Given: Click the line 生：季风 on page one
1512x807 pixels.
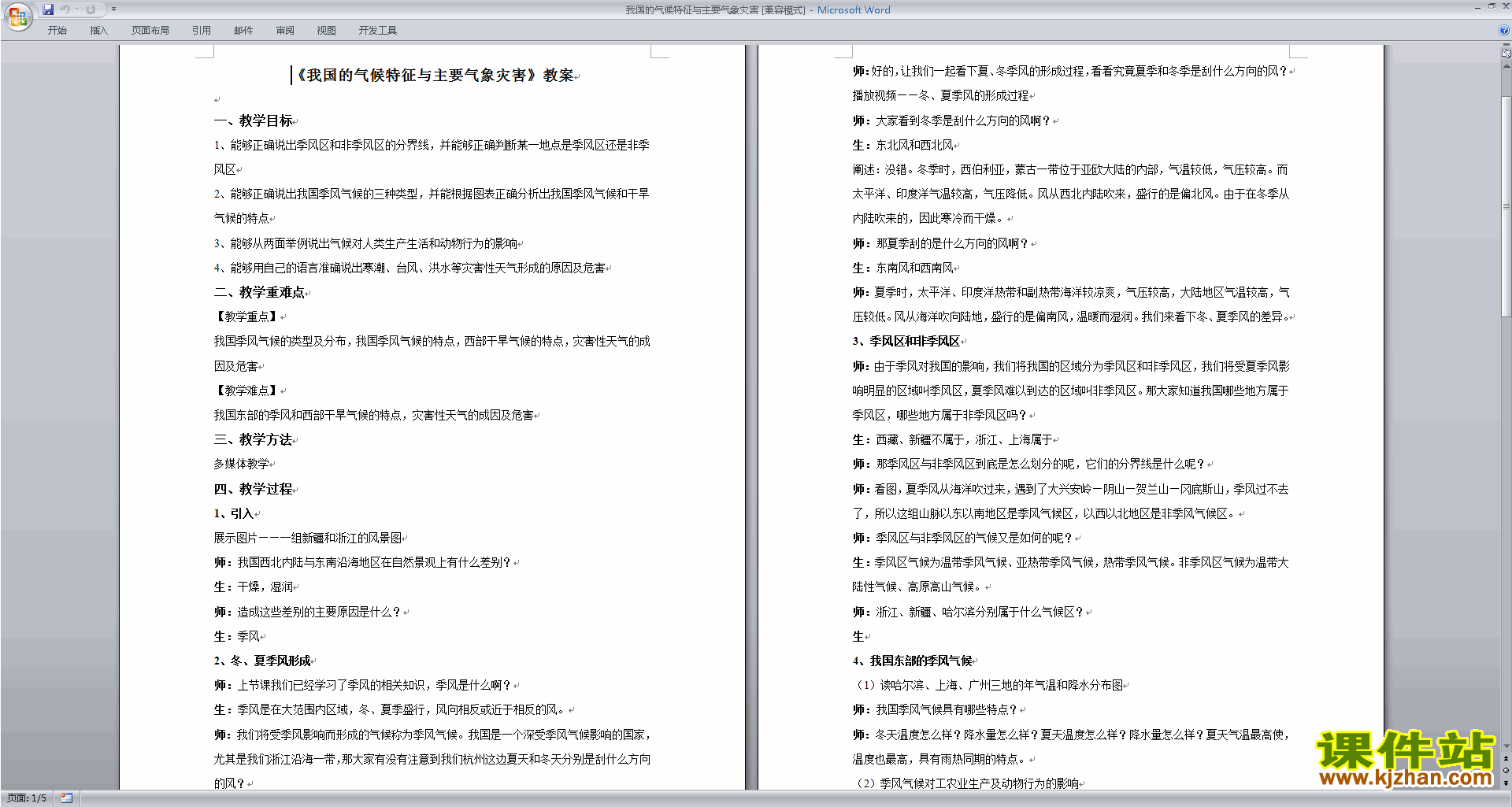Looking at the screenshot, I should tap(237, 636).
